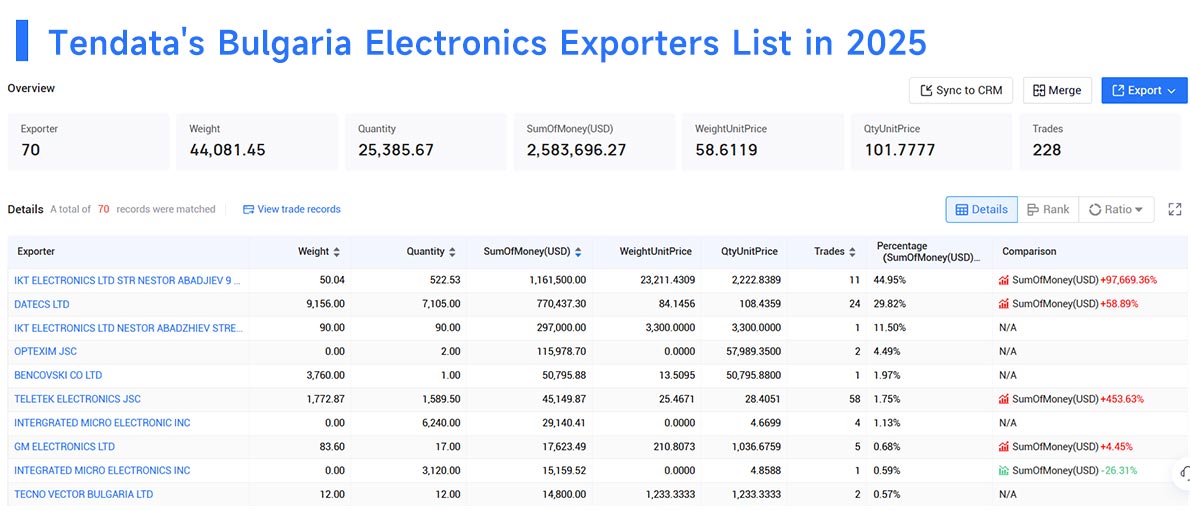1190x510 pixels.
Task: Open BENCOVSKI CO LTD exporter link
Action: point(58,375)
